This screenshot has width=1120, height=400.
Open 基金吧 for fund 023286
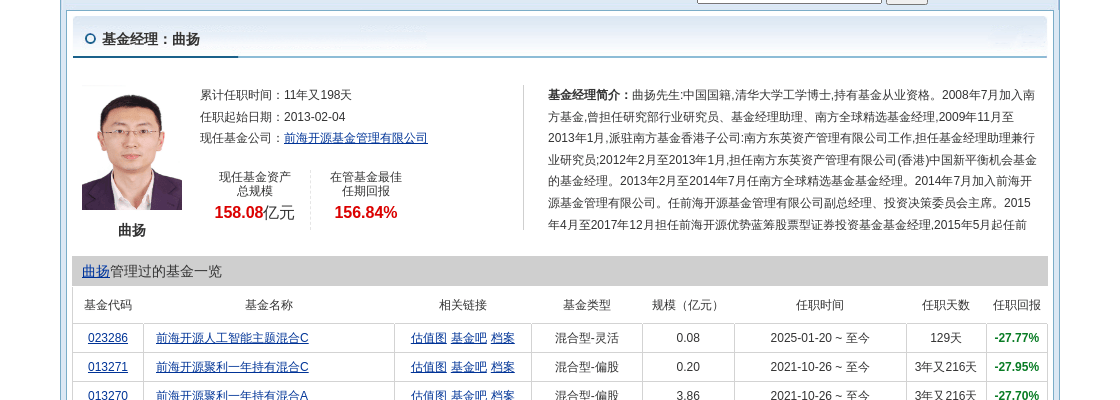469,338
